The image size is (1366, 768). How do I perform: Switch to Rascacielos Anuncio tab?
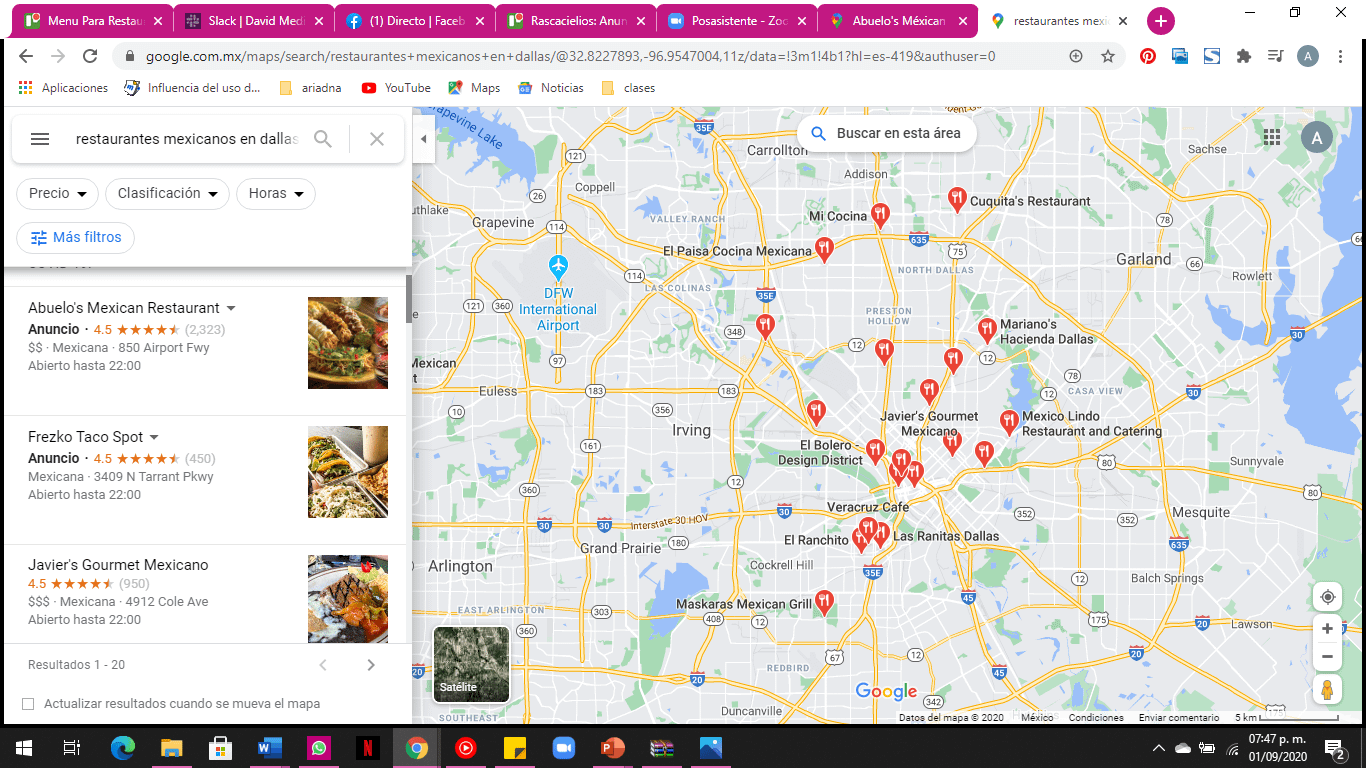coord(577,21)
